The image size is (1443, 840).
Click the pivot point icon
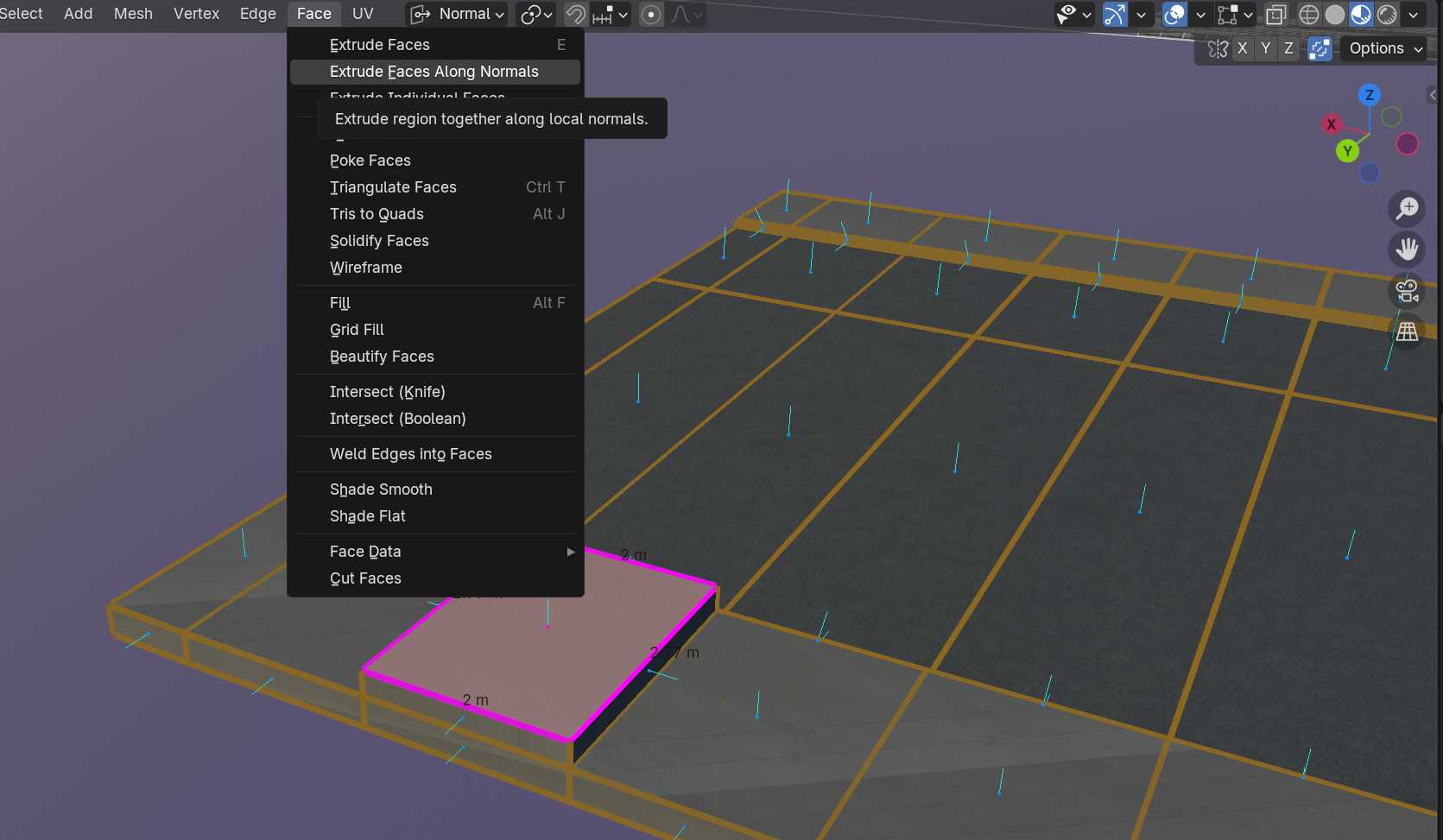coord(530,14)
